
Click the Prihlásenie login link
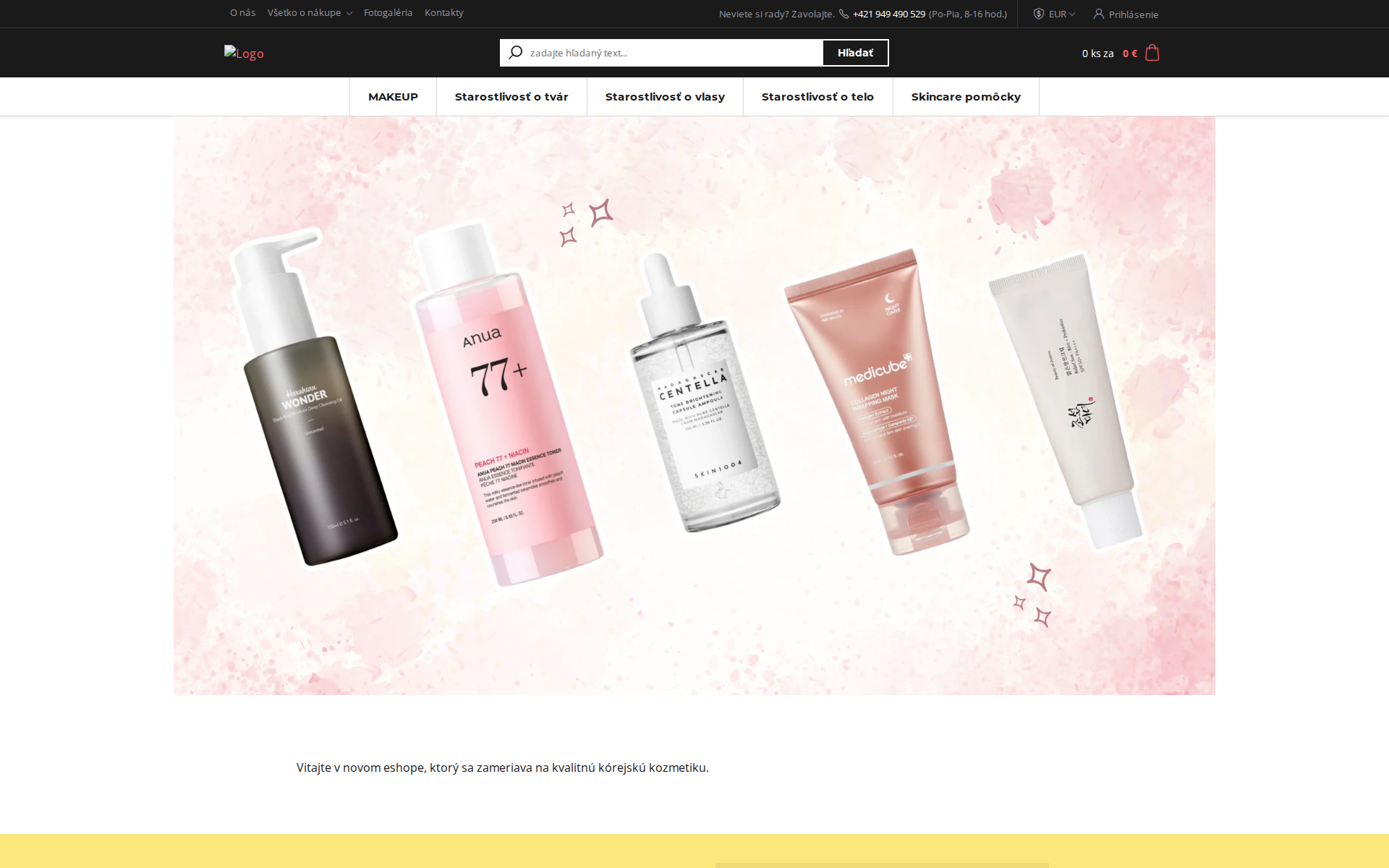1133,14
